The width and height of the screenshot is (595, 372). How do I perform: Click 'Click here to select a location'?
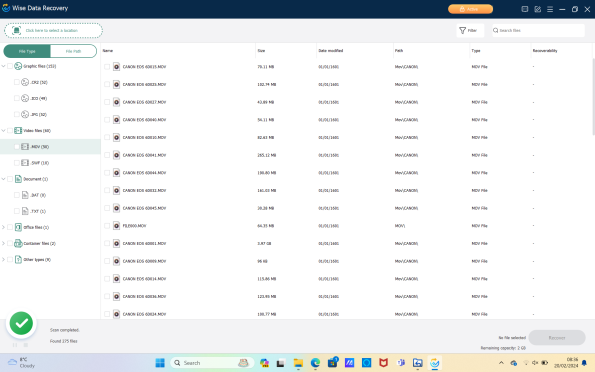[x=53, y=30]
